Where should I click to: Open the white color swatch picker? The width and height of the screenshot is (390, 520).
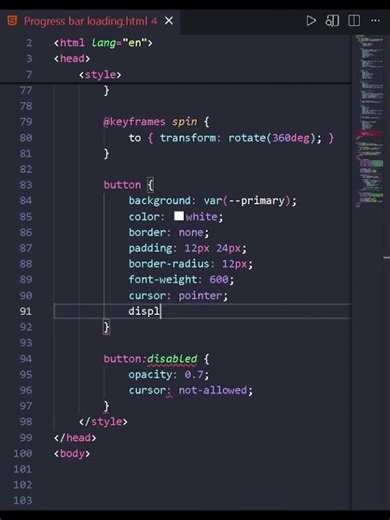click(x=179, y=216)
